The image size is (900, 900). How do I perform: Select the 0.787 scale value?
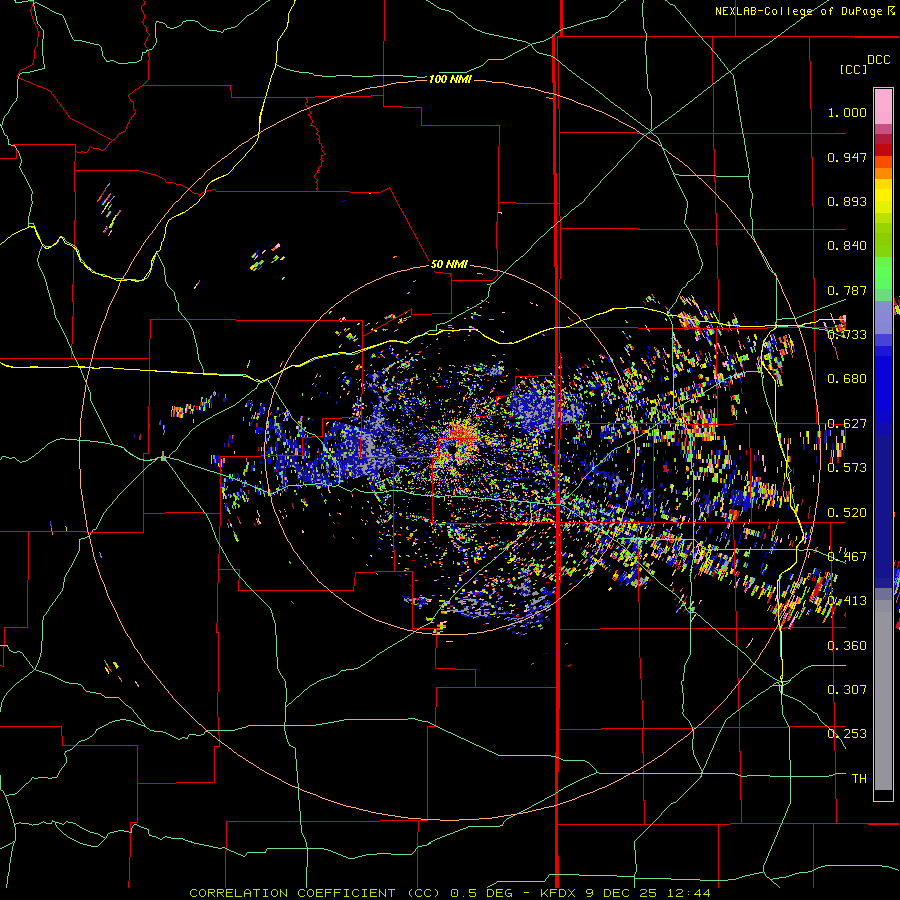(x=847, y=290)
